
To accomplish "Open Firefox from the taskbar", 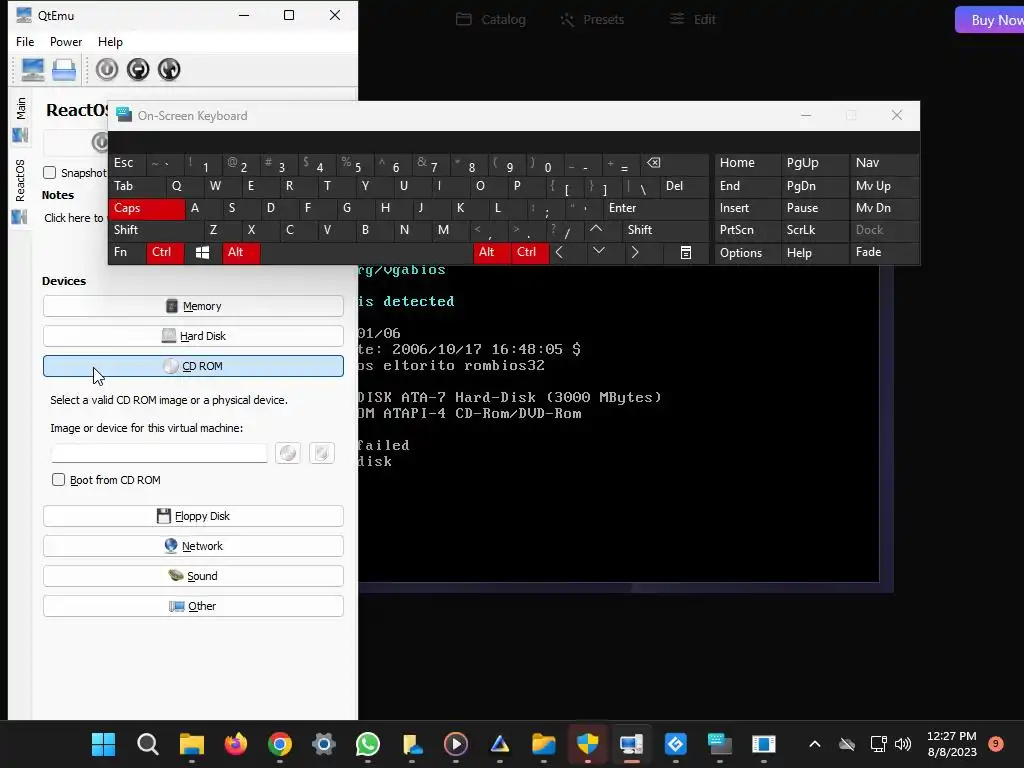I will (x=236, y=744).
